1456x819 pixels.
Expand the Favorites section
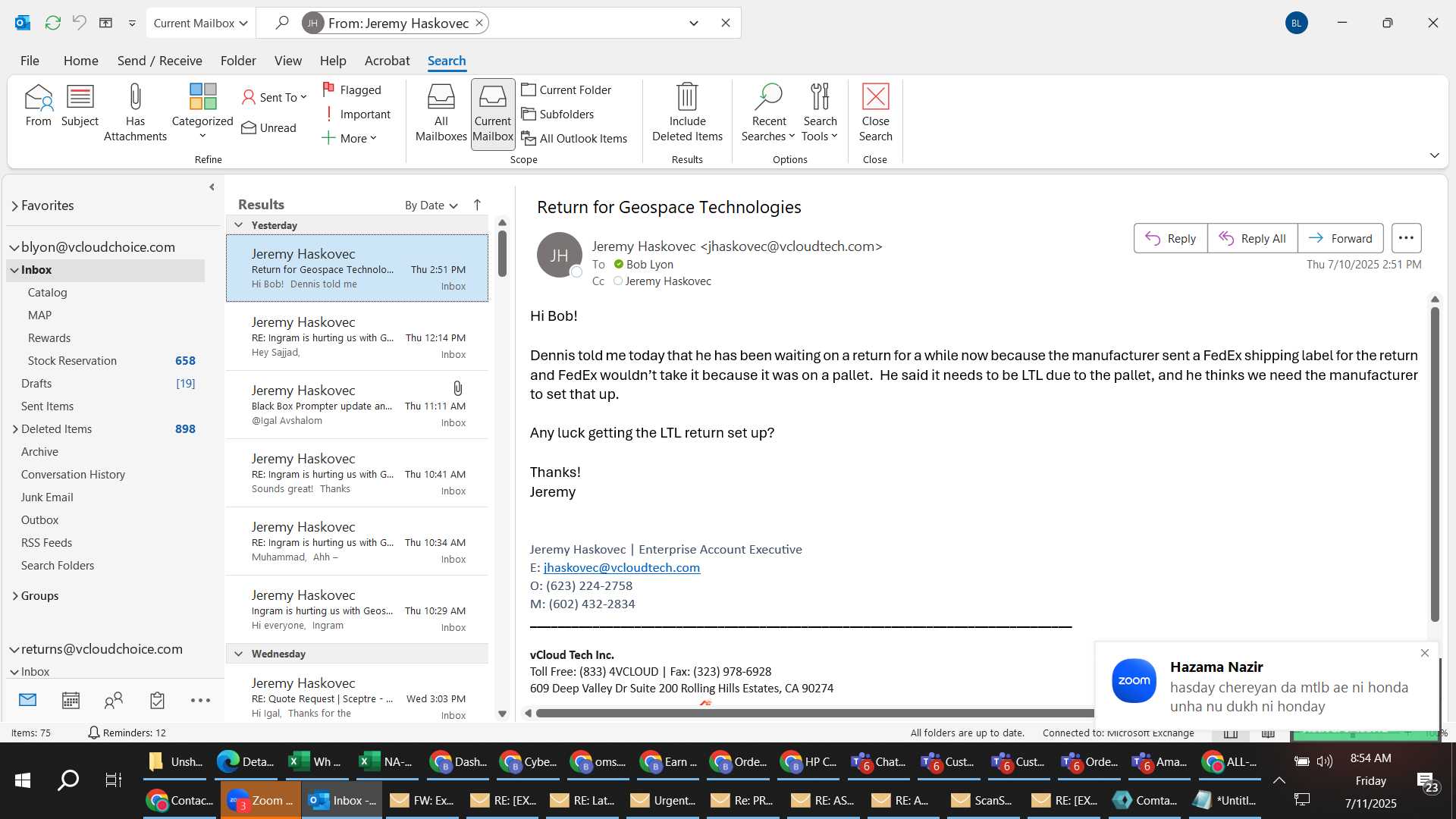click(x=14, y=206)
